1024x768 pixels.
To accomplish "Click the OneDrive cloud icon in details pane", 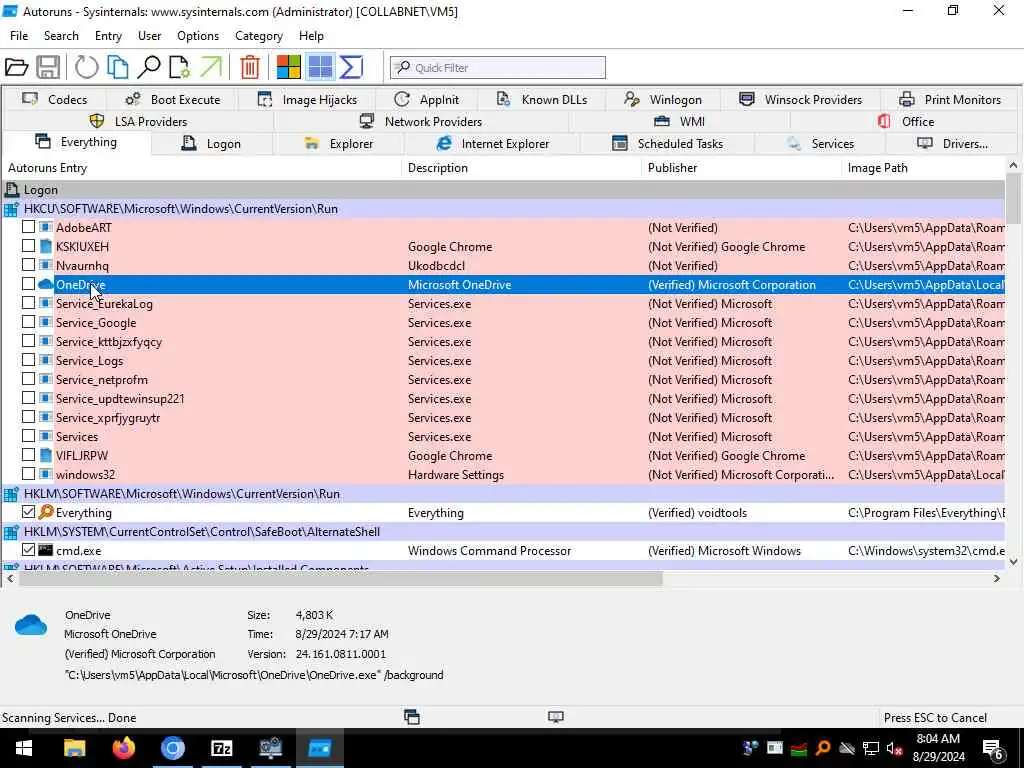I will click(x=31, y=625).
